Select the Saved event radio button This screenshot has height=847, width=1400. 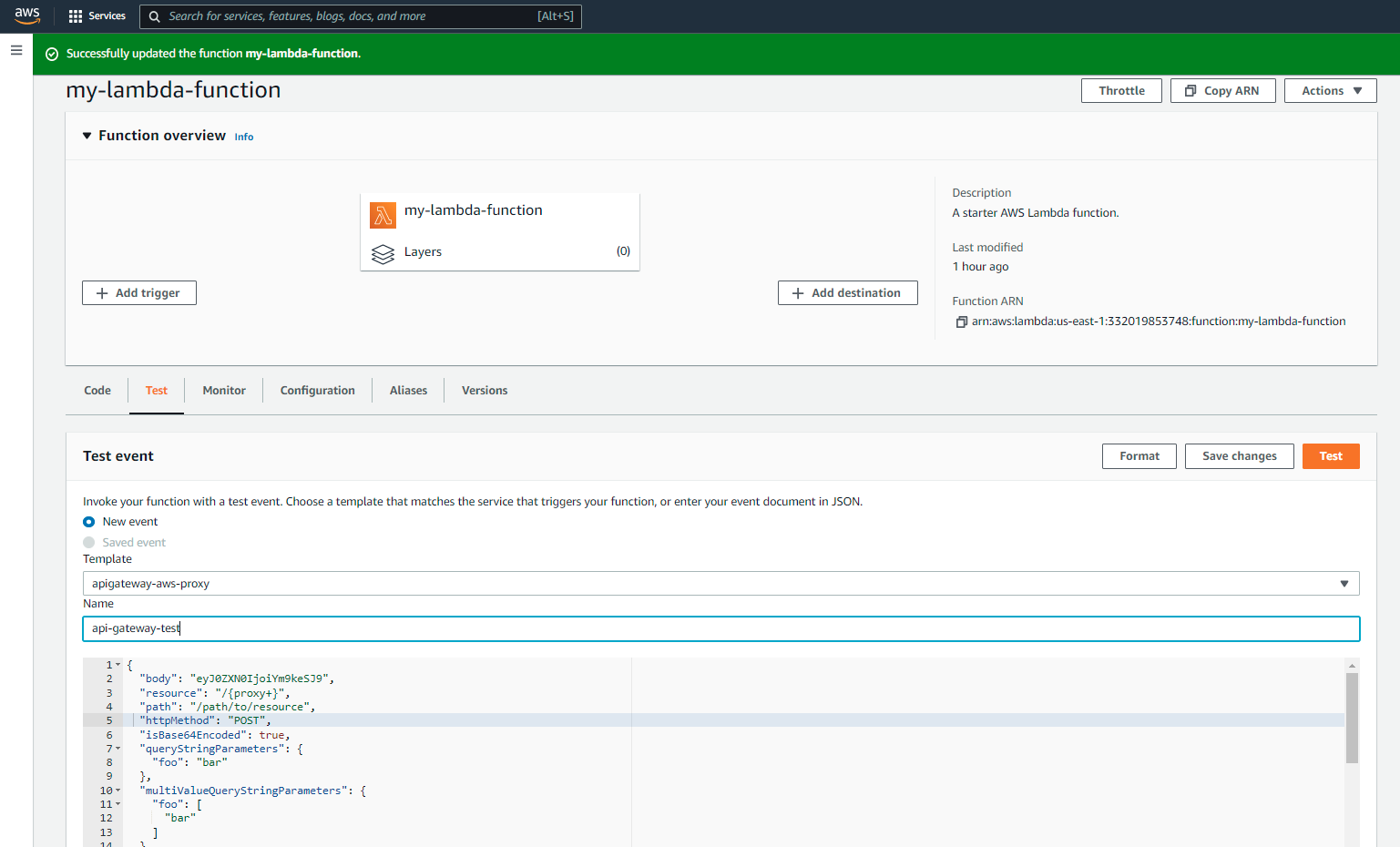click(89, 543)
